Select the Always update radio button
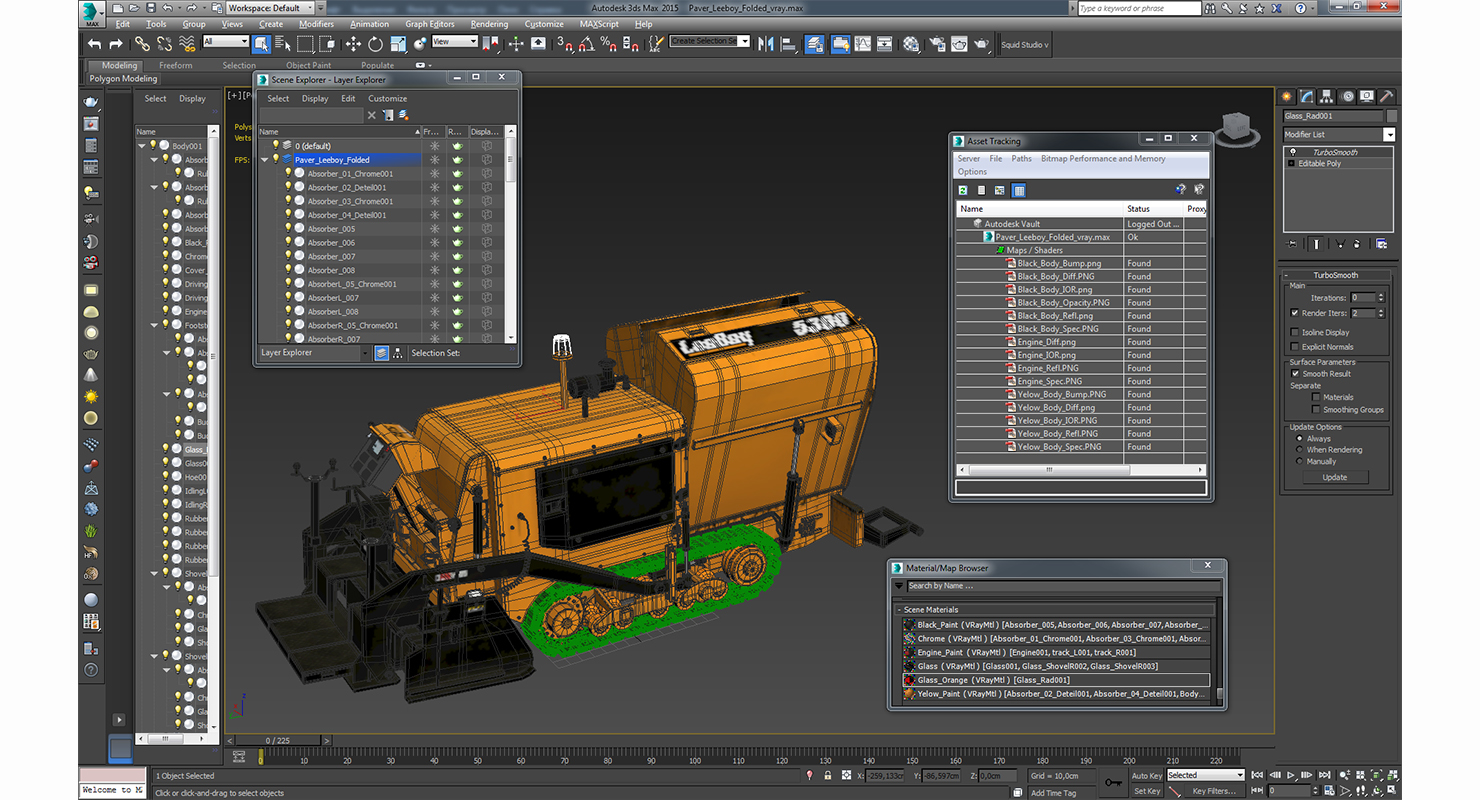The image size is (1480, 800). click(1300, 438)
